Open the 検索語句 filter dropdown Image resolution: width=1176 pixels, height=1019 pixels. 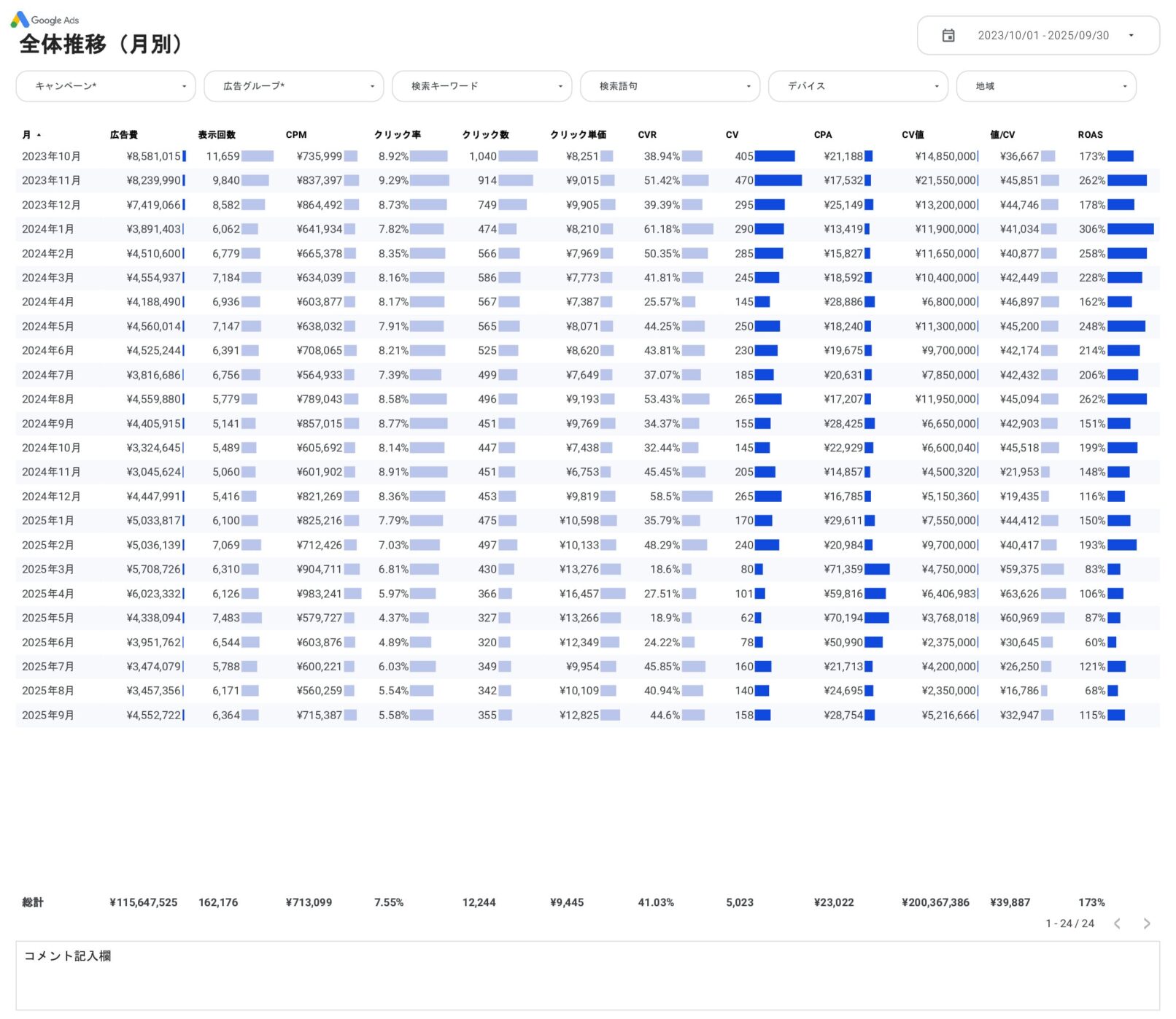point(670,86)
